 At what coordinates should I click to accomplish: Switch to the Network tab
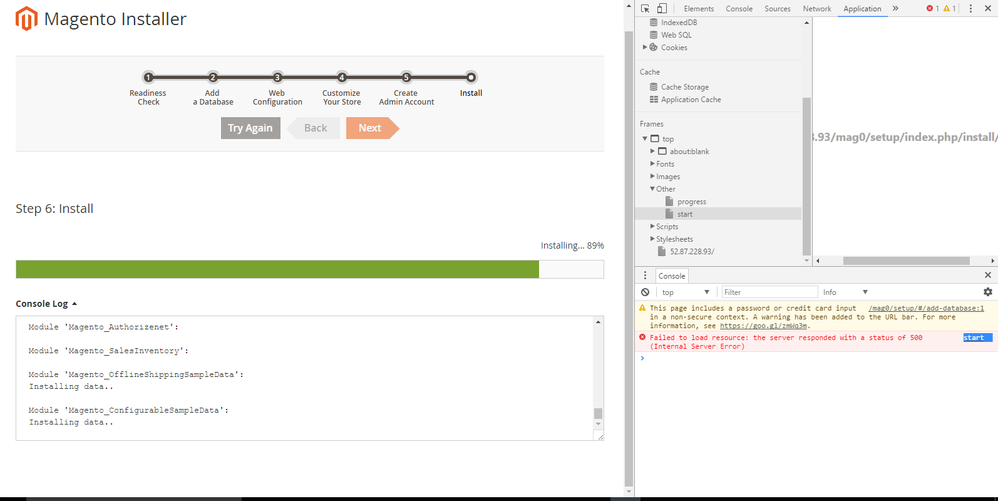click(x=817, y=8)
